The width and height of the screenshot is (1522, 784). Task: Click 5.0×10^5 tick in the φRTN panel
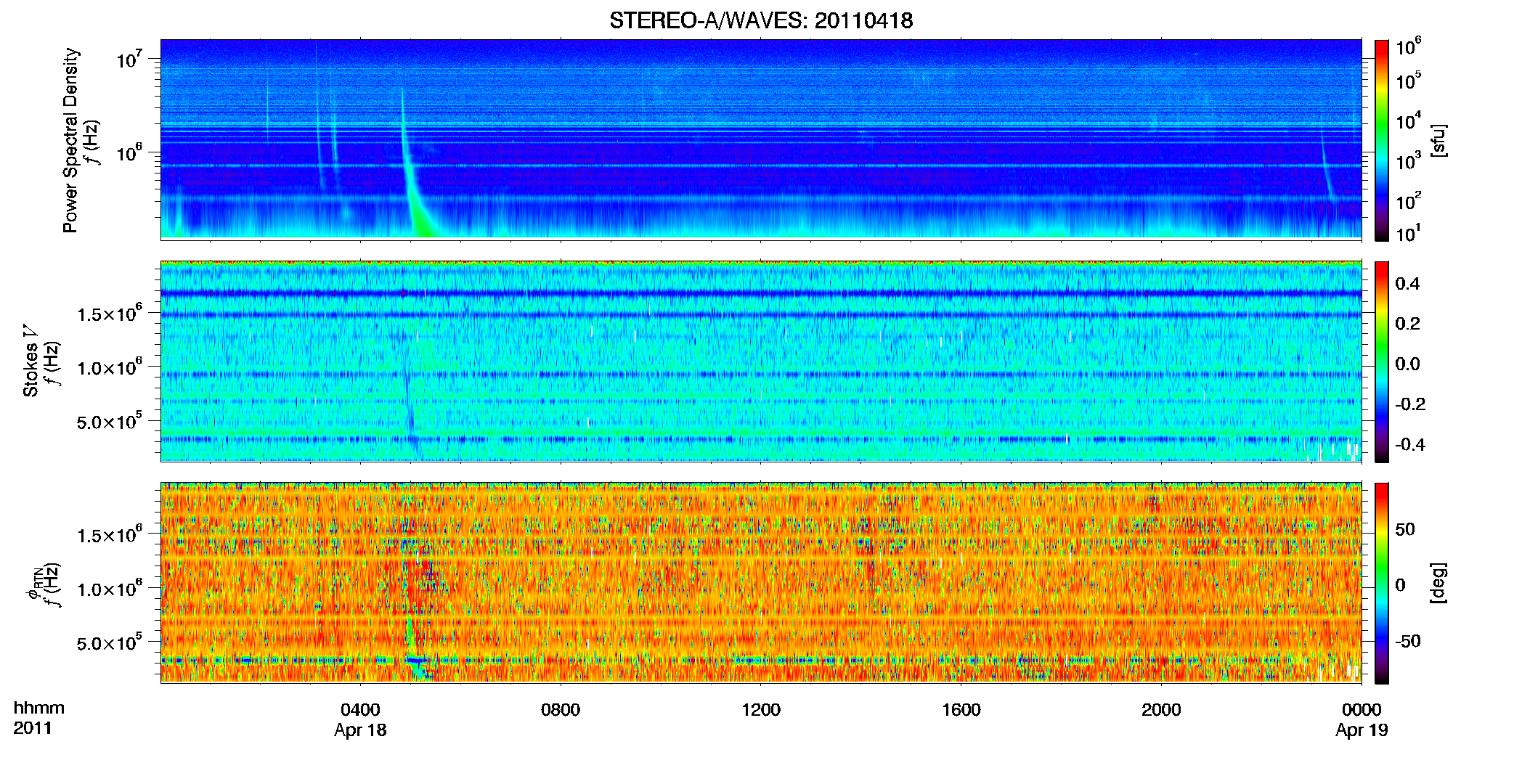(x=111, y=642)
